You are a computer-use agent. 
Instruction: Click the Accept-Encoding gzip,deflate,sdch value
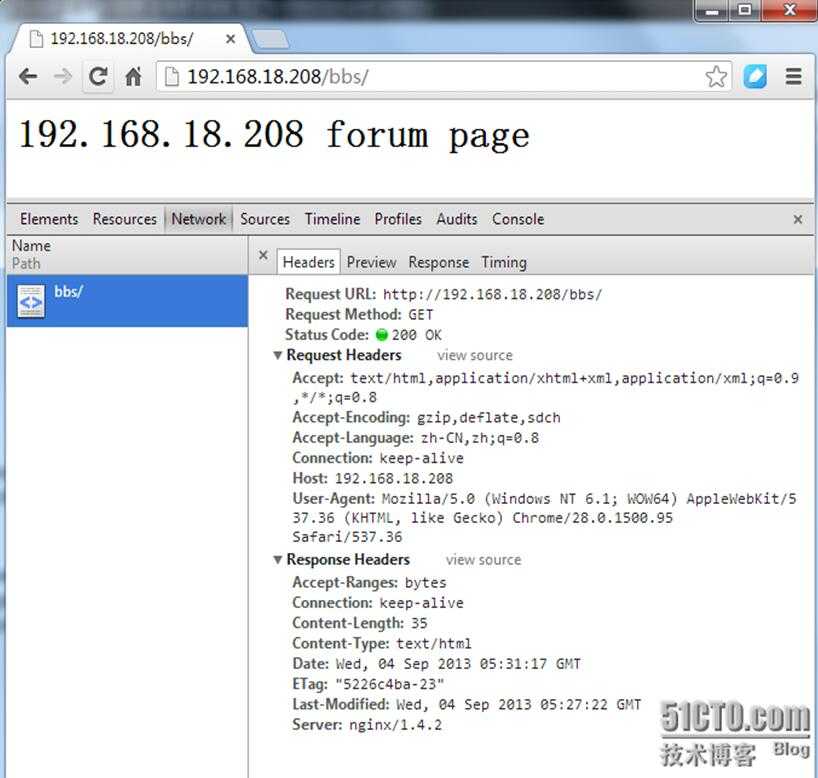[488, 417]
